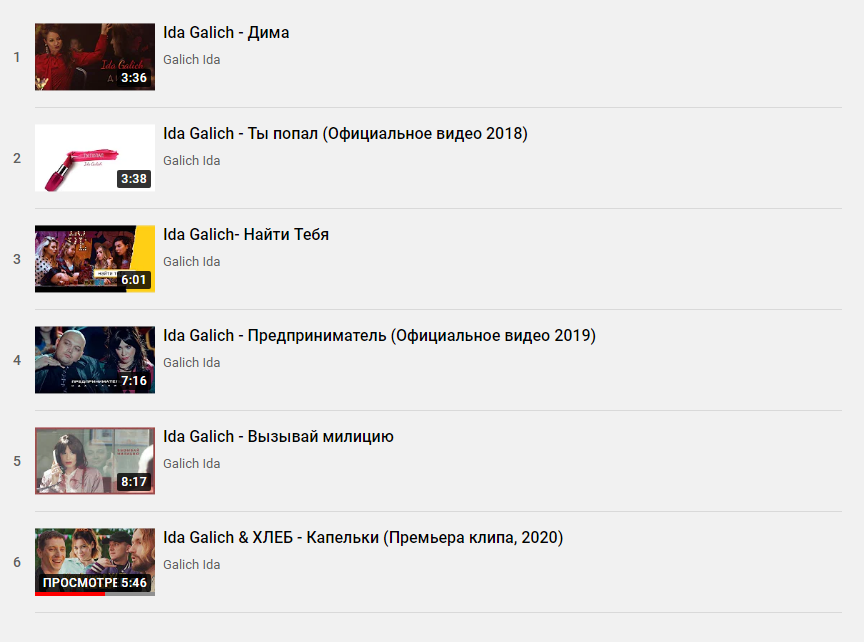Viewport: 864px width, 642px height.
Task: Open the Ida Galich - Вызывай милицию title
Action: pyautogui.click(x=278, y=436)
